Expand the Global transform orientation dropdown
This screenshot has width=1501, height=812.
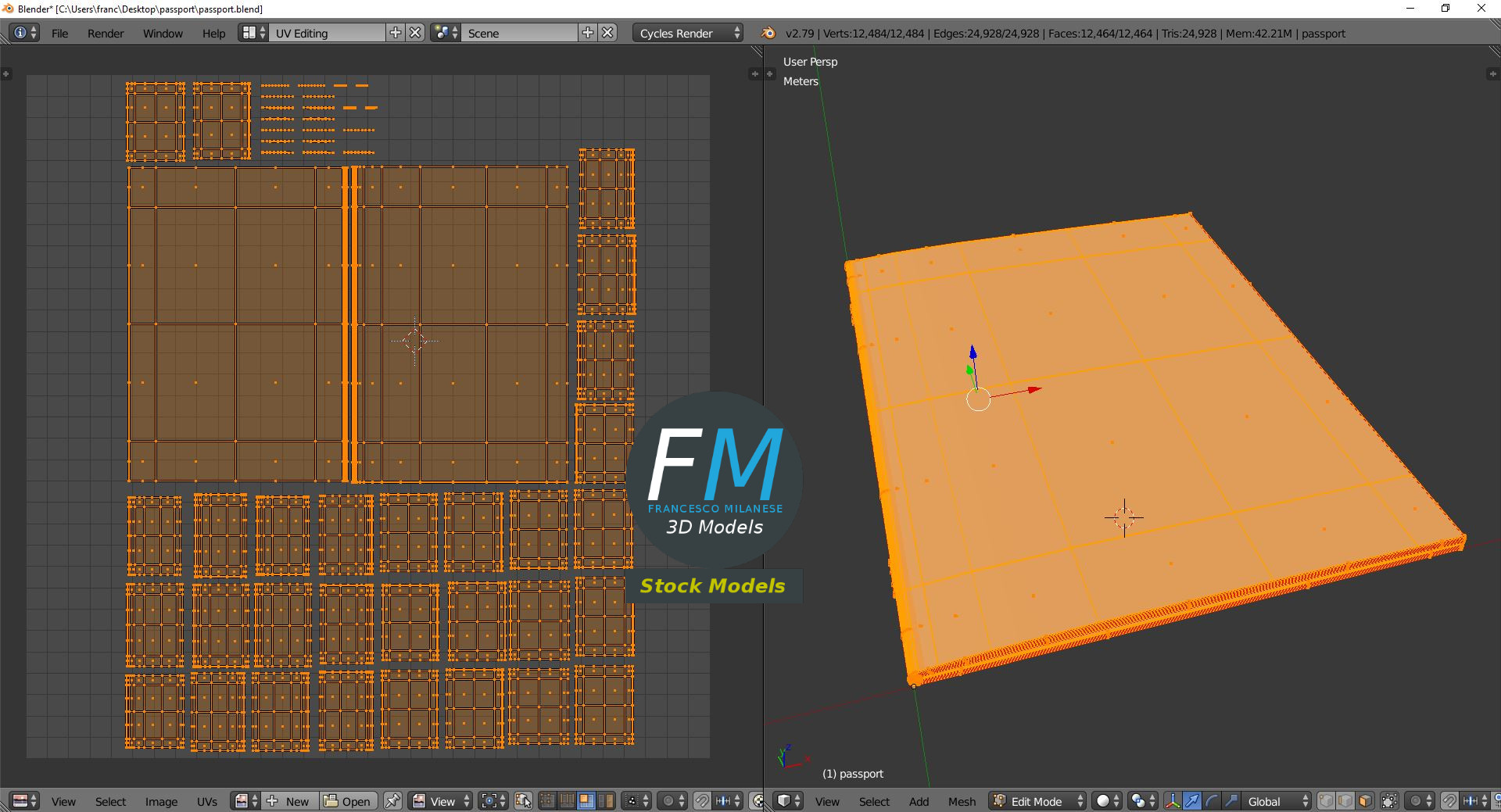(x=1276, y=801)
